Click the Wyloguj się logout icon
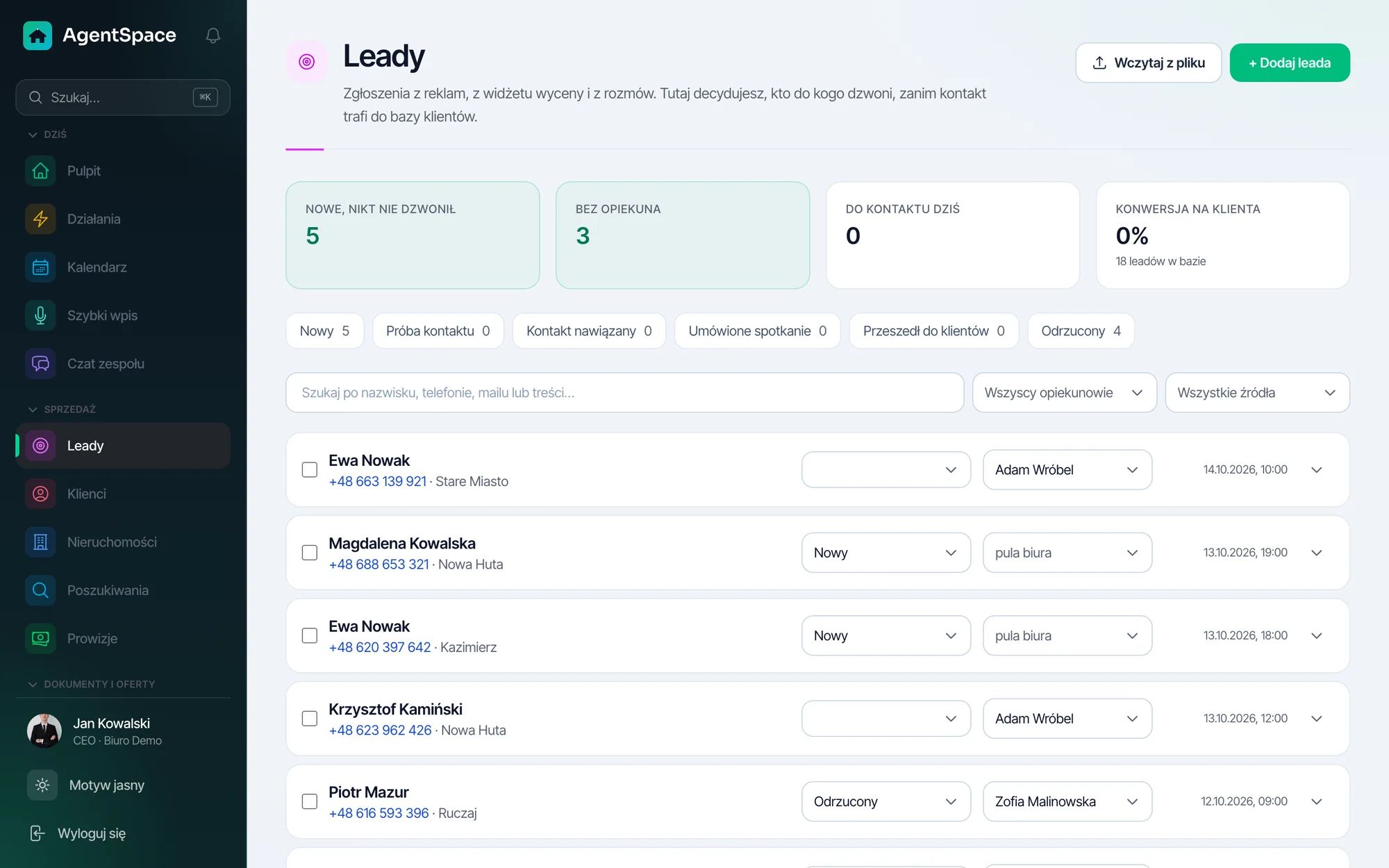Image resolution: width=1389 pixels, height=868 pixels. point(38,833)
